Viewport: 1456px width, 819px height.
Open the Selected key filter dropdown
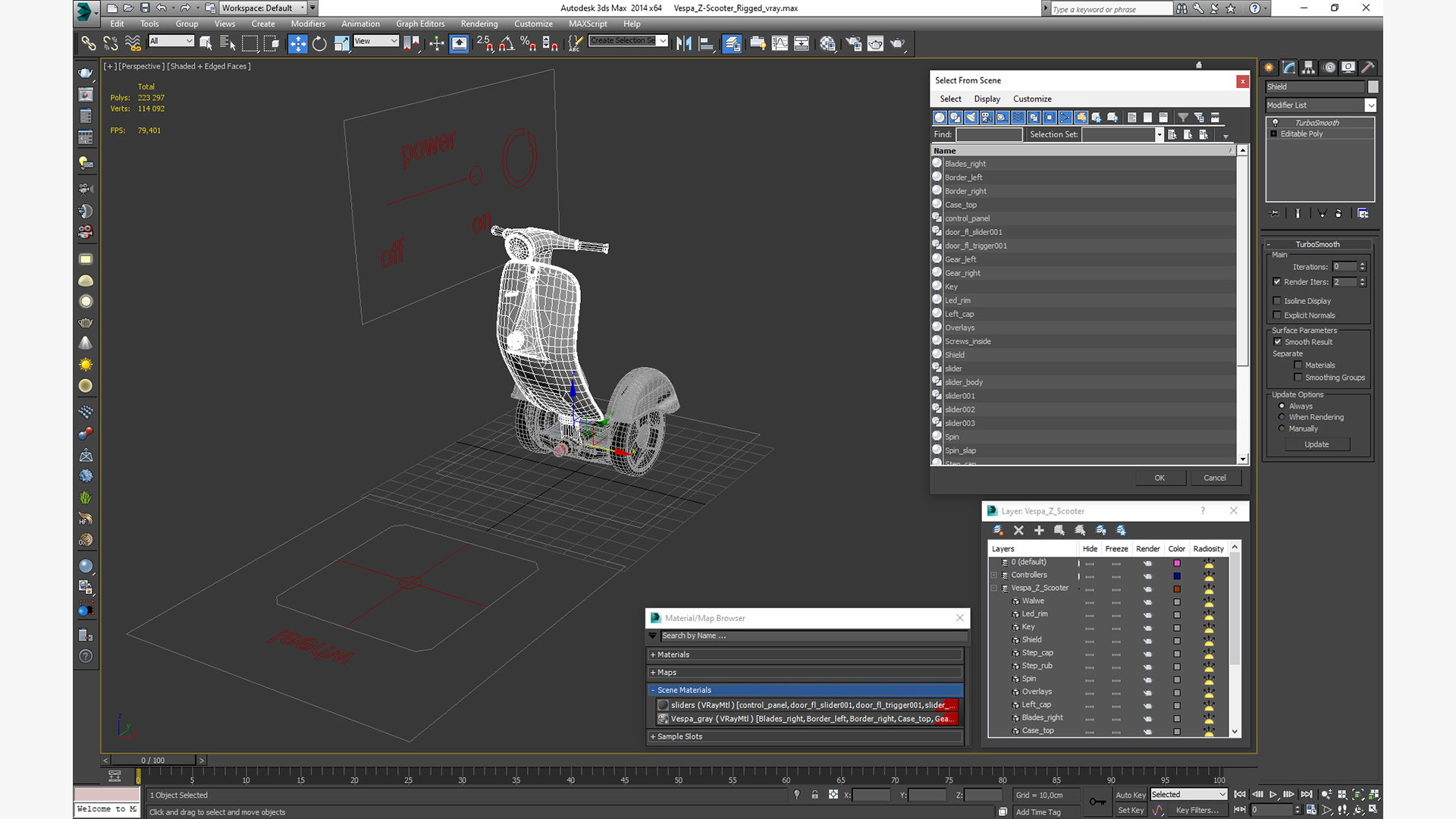click(1188, 795)
